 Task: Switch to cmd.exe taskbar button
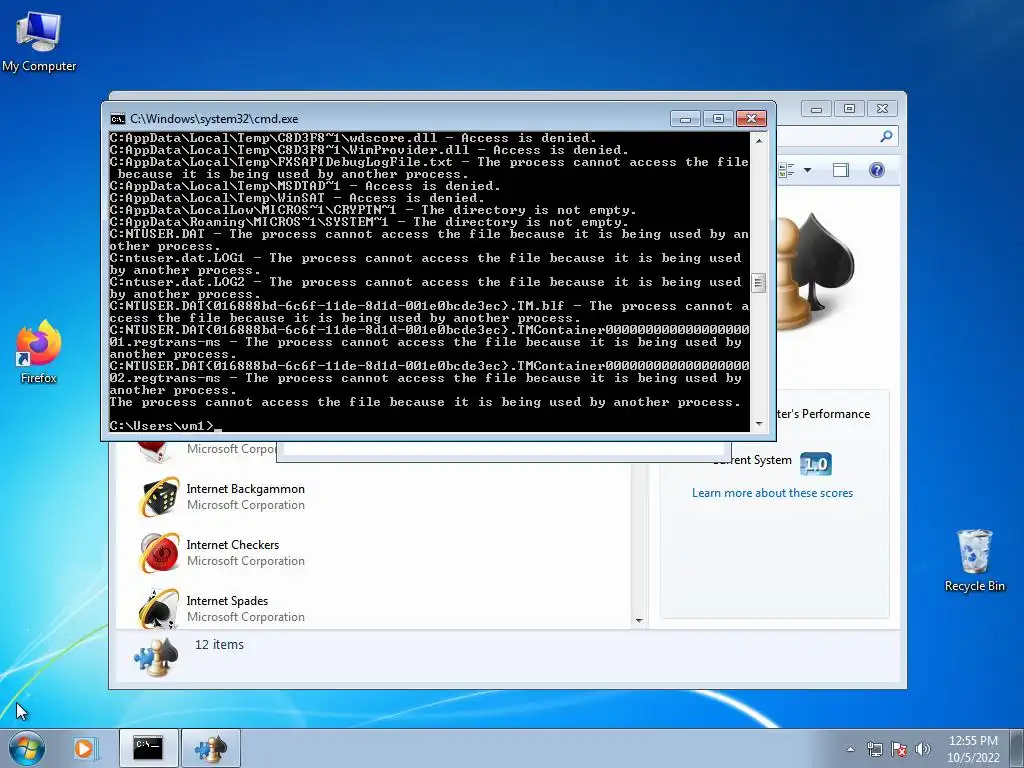[148, 748]
